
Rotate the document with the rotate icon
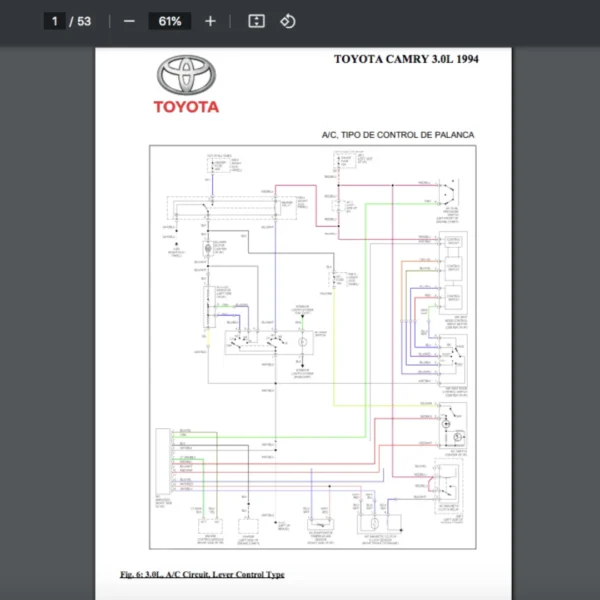288,21
